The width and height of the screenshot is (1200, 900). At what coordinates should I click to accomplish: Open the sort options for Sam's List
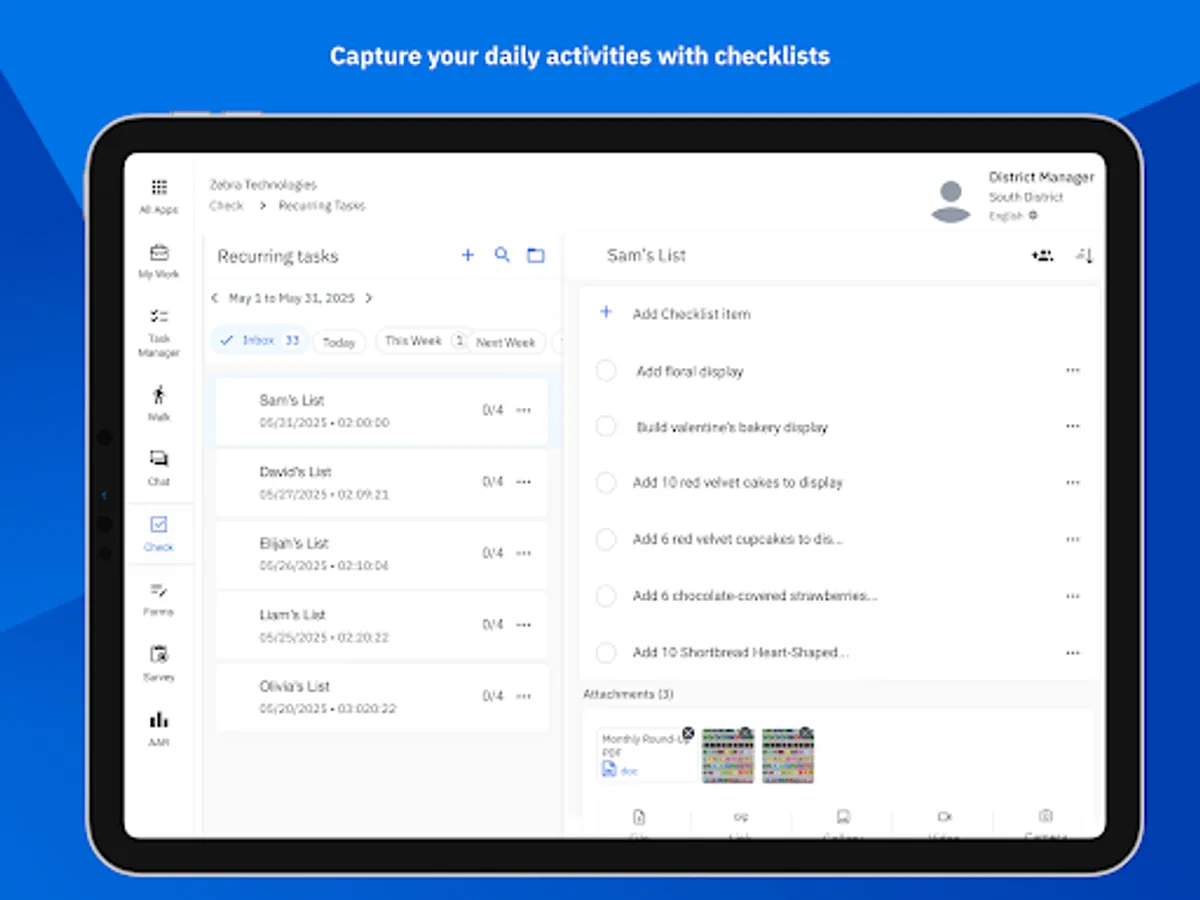click(x=1084, y=255)
